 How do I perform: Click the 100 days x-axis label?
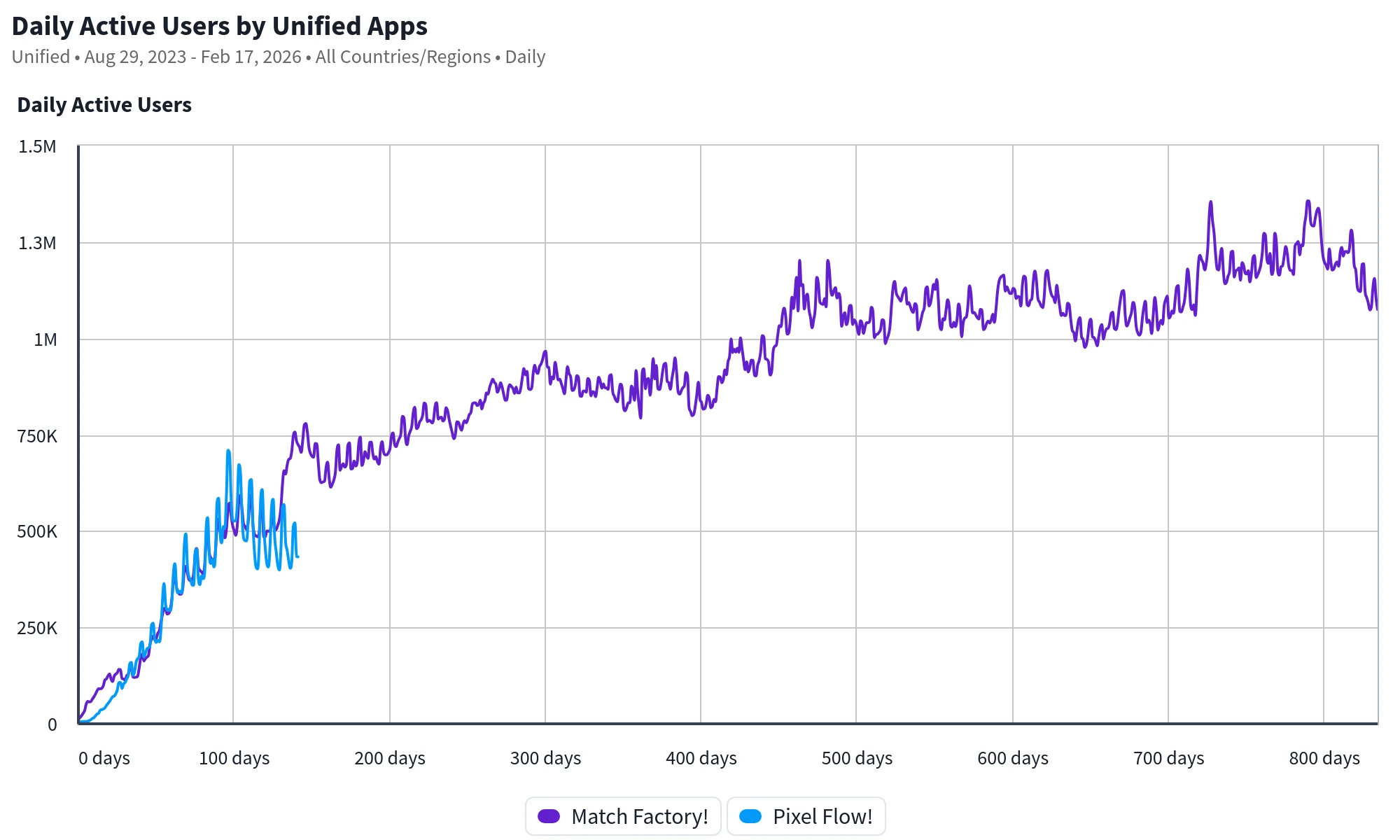[234, 758]
